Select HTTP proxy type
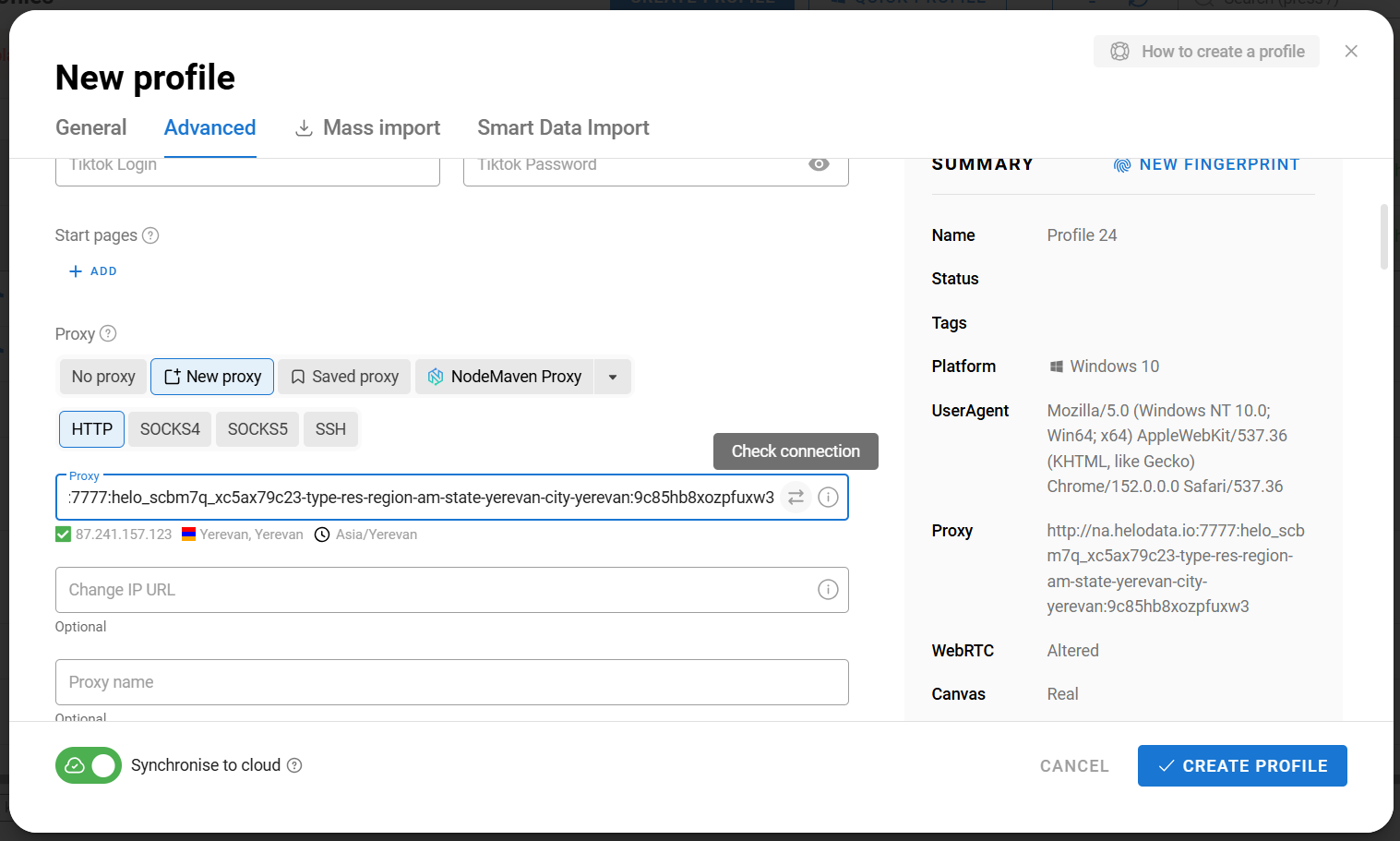 92,429
